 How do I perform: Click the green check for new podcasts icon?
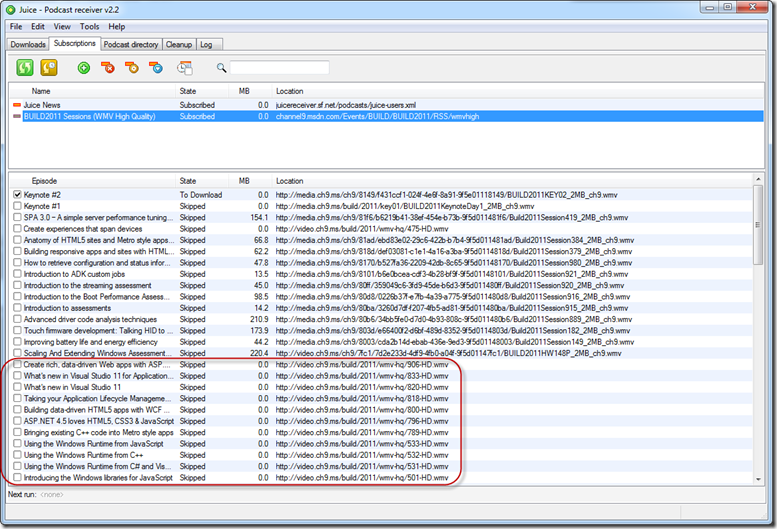click(25, 67)
